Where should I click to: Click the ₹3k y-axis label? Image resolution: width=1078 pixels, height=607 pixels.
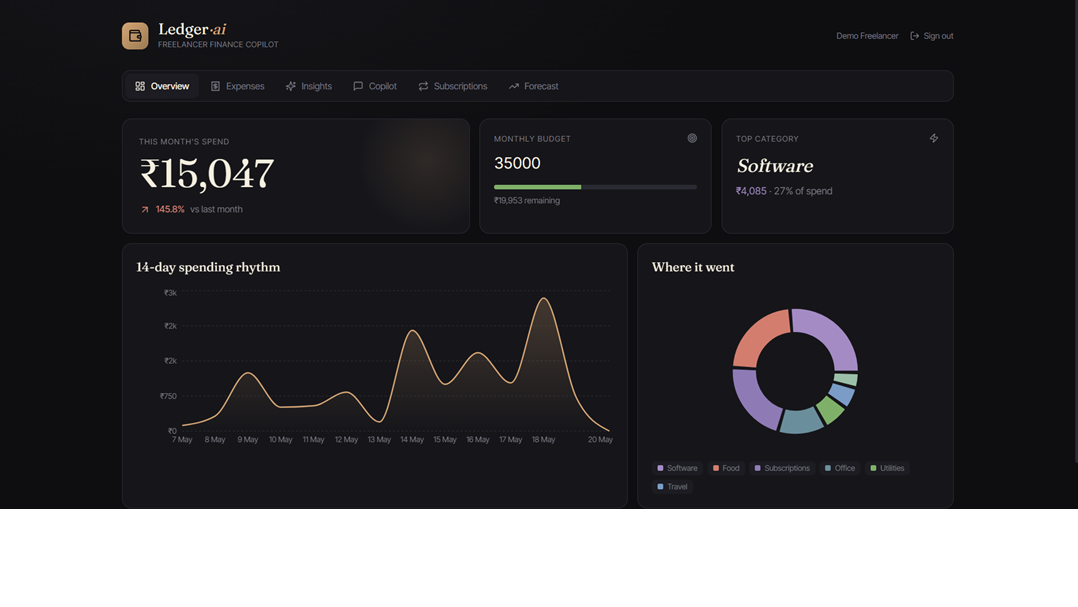tap(170, 293)
